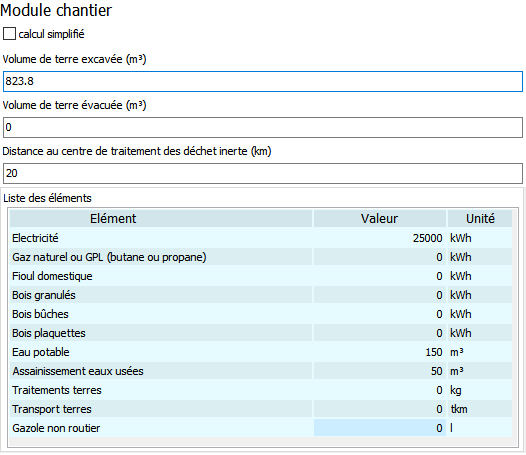This screenshot has width=526, height=455.
Task: Click the Liste des éléments group label
Action: 47,198
